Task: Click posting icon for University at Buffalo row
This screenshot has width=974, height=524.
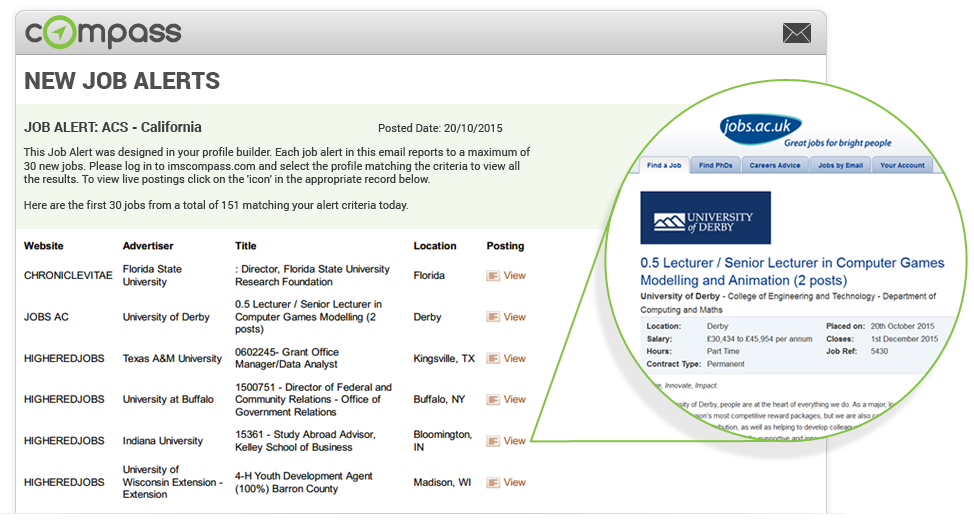Action: point(493,399)
